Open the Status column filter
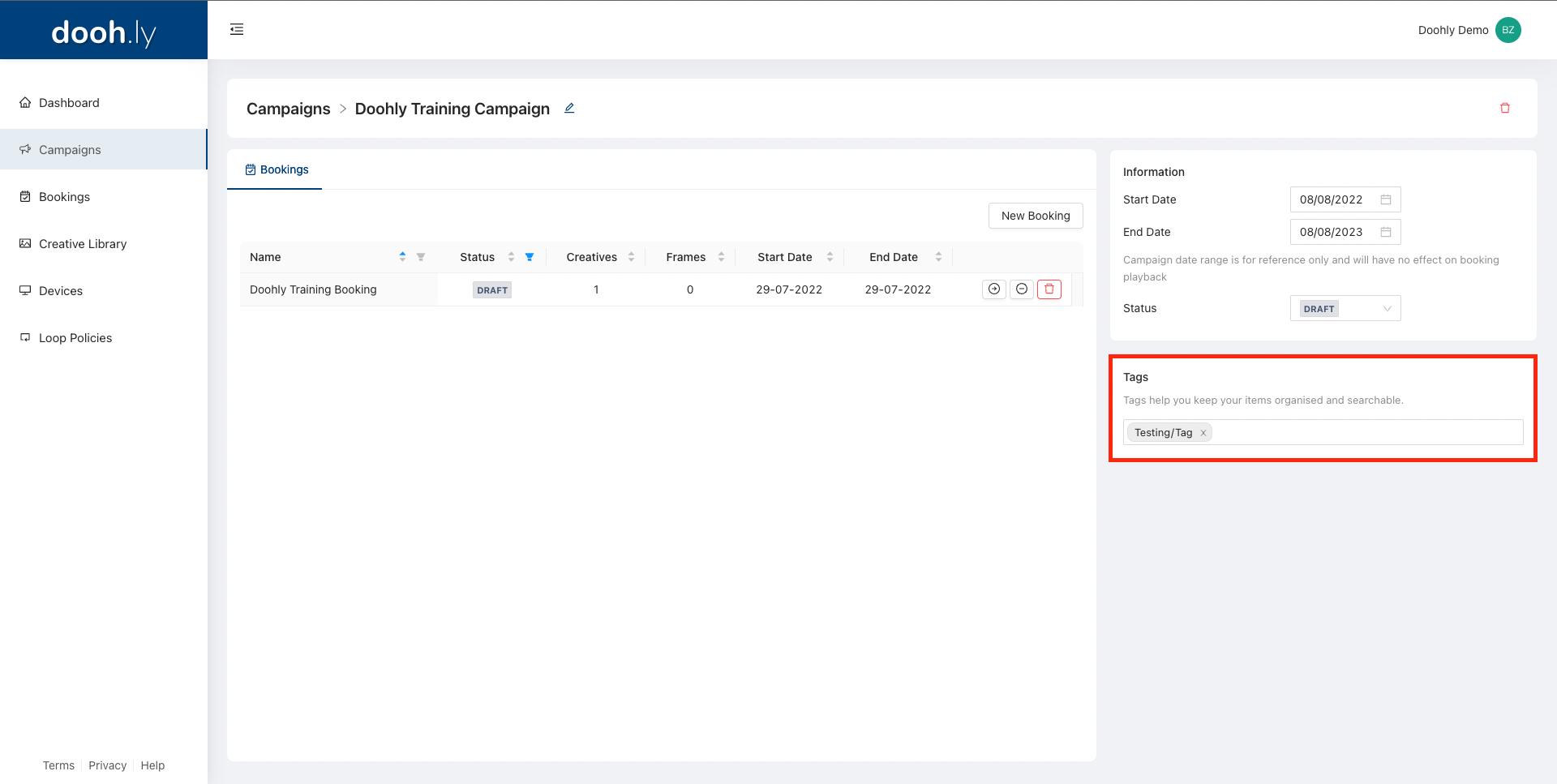 click(530, 257)
